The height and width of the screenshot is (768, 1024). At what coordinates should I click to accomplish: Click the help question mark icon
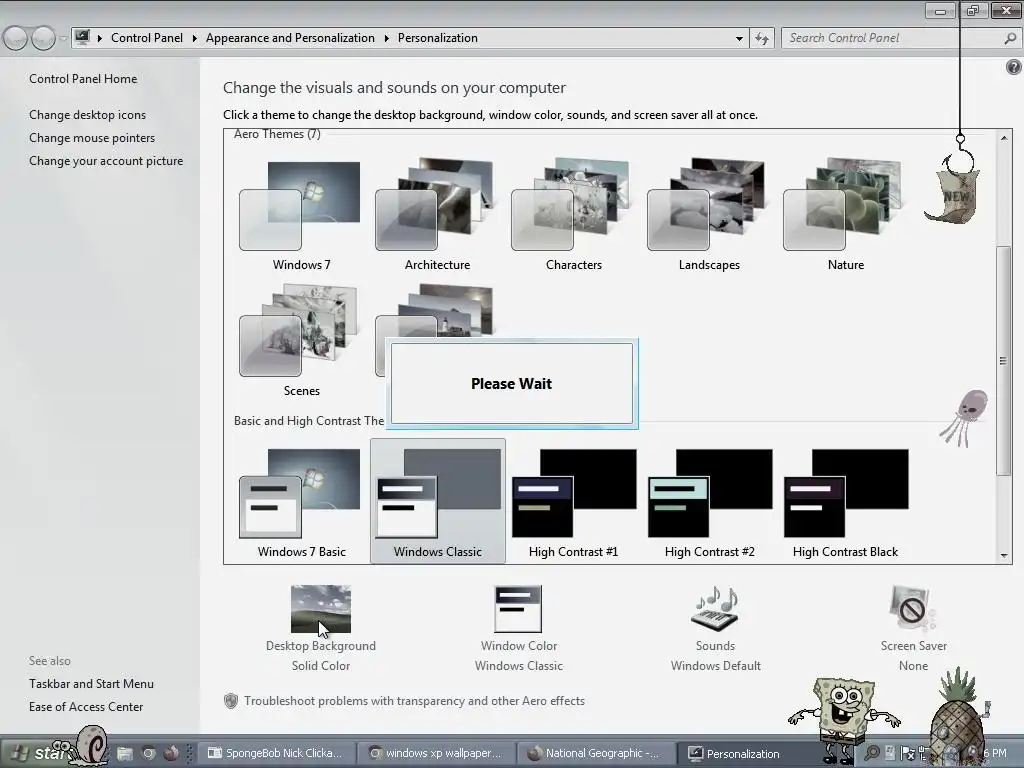(1014, 67)
